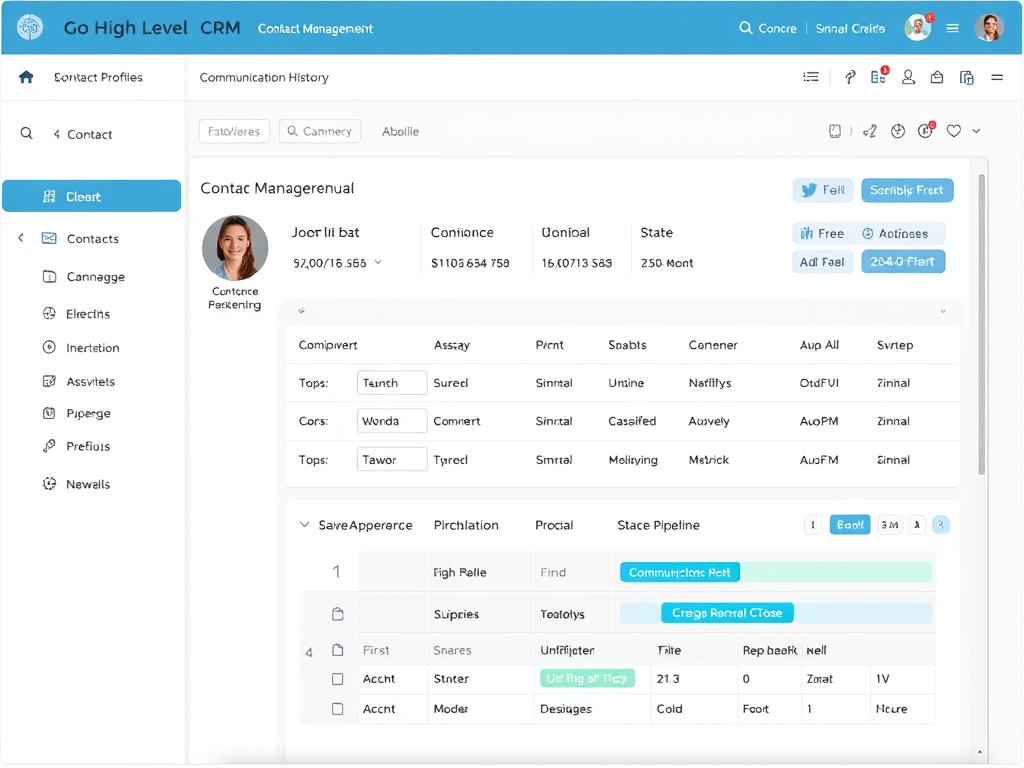
Task: Click the Piperge sidebar icon
Action: (49, 413)
